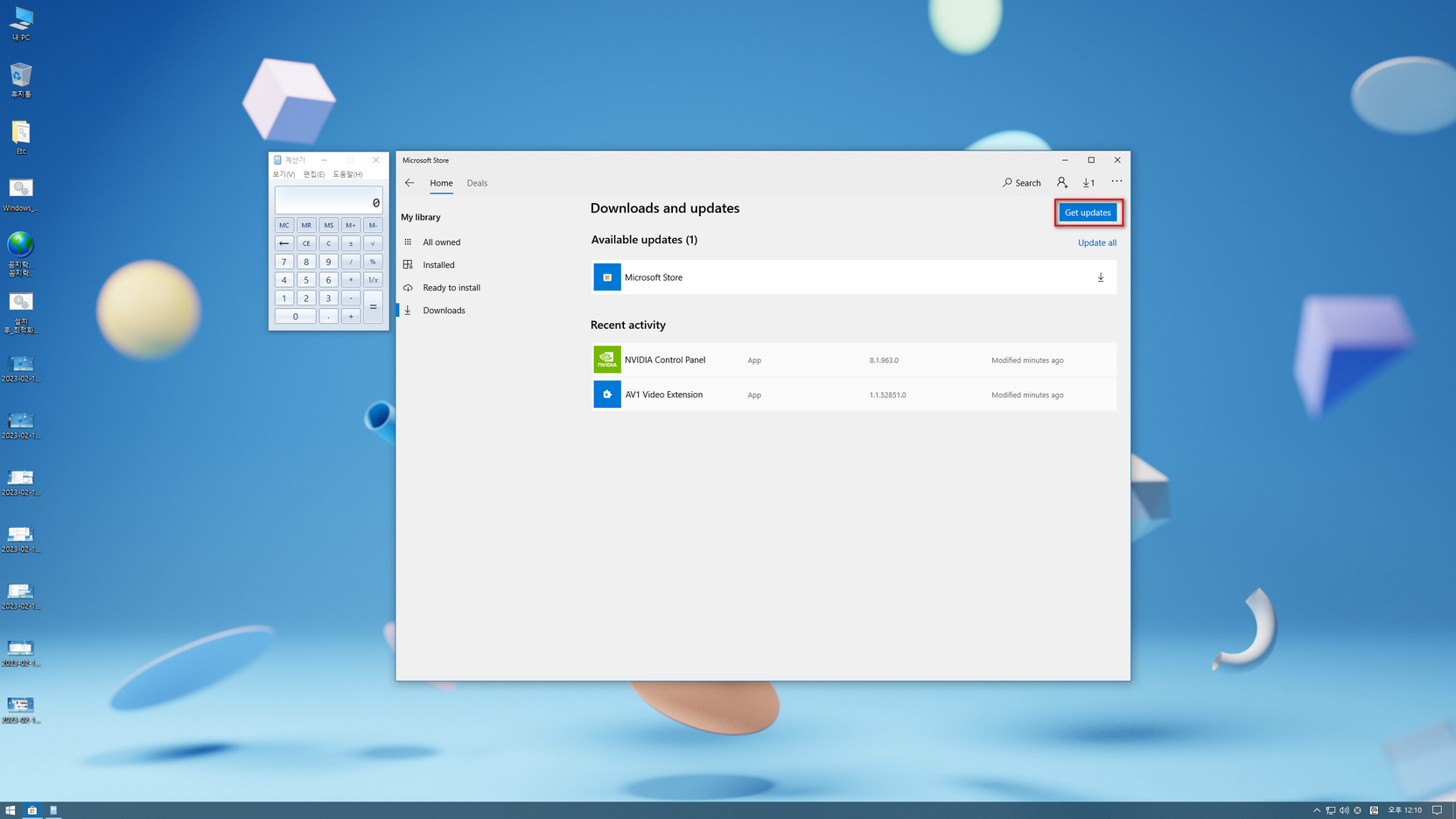The width and height of the screenshot is (1456, 819).
Task: Click digit 0 in Calculator
Action: 296,317
